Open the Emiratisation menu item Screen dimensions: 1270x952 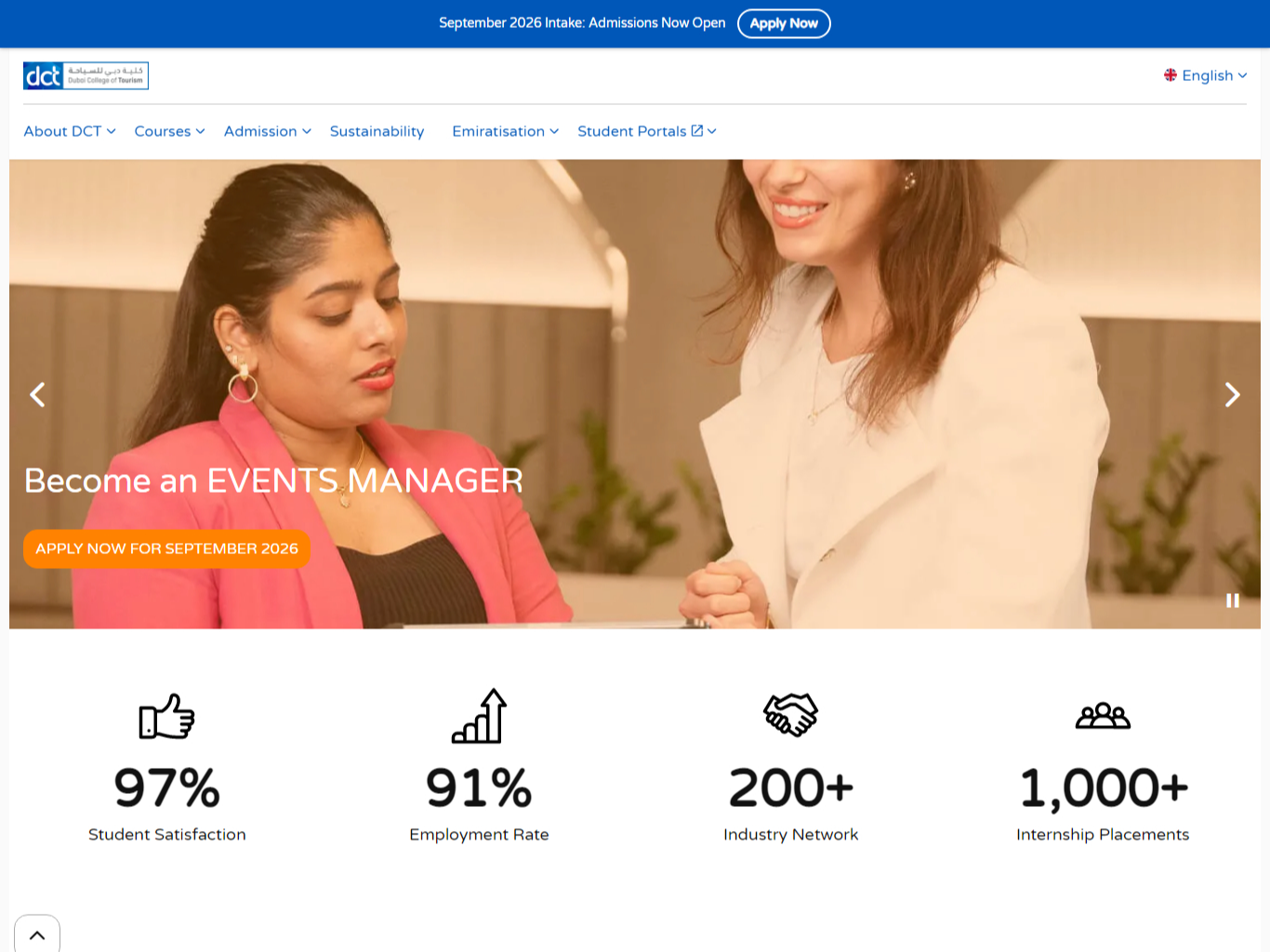[505, 131]
